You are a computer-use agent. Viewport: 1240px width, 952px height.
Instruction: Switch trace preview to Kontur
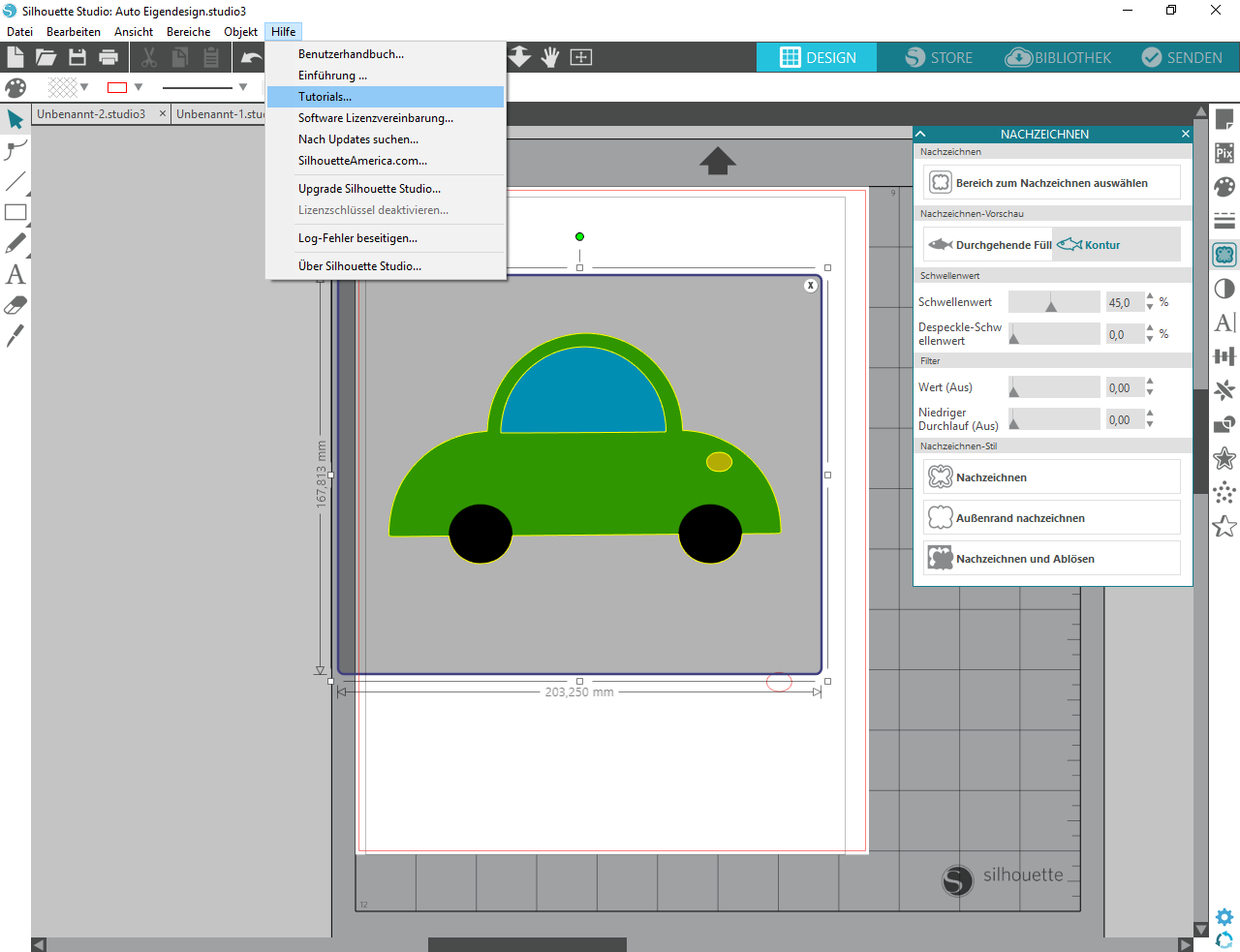[1090, 245]
